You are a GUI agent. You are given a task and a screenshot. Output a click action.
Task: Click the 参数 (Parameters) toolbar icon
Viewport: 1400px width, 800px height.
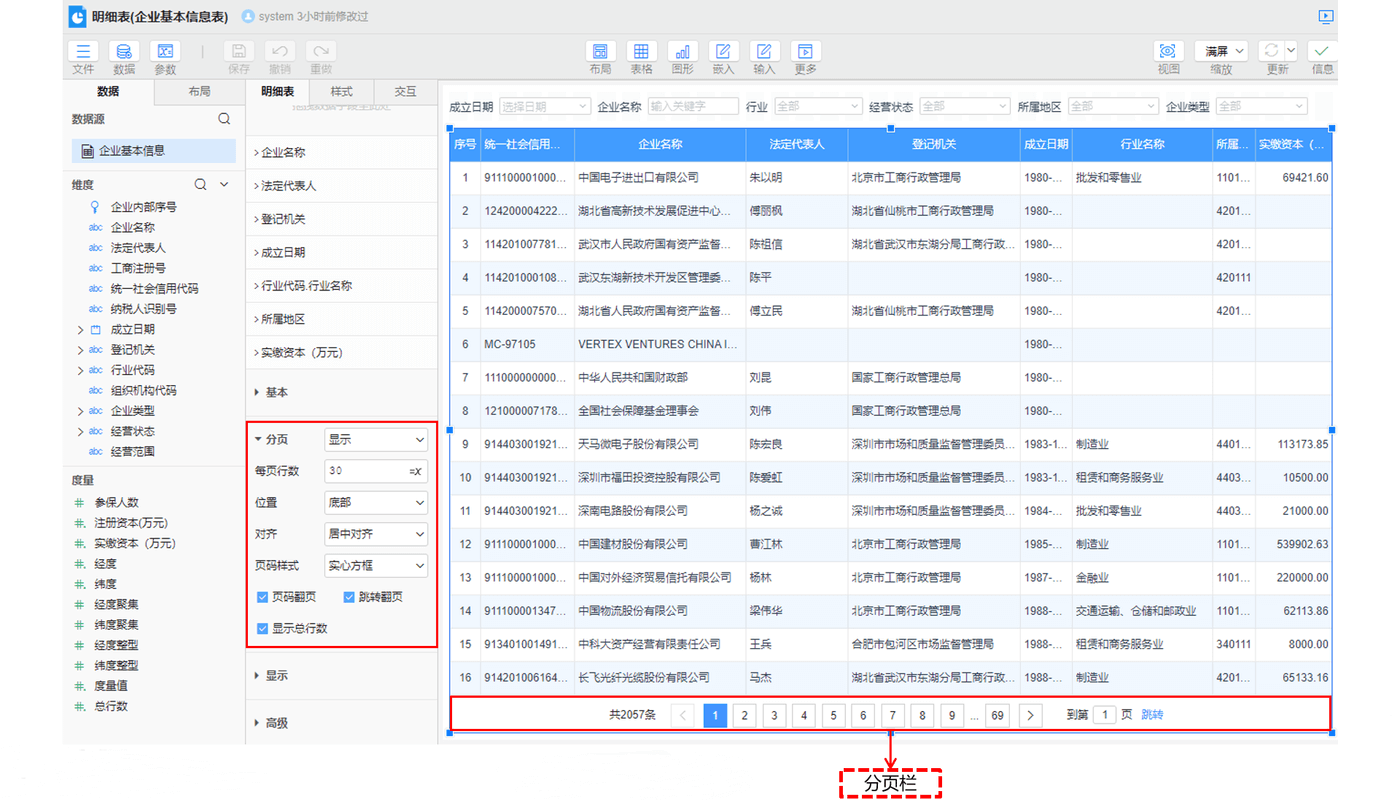pos(165,52)
